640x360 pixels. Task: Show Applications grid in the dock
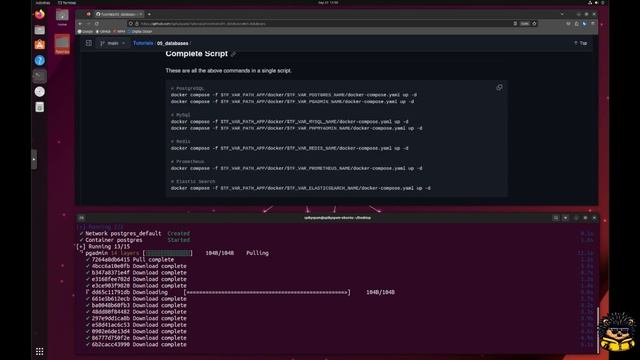pos(40,351)
